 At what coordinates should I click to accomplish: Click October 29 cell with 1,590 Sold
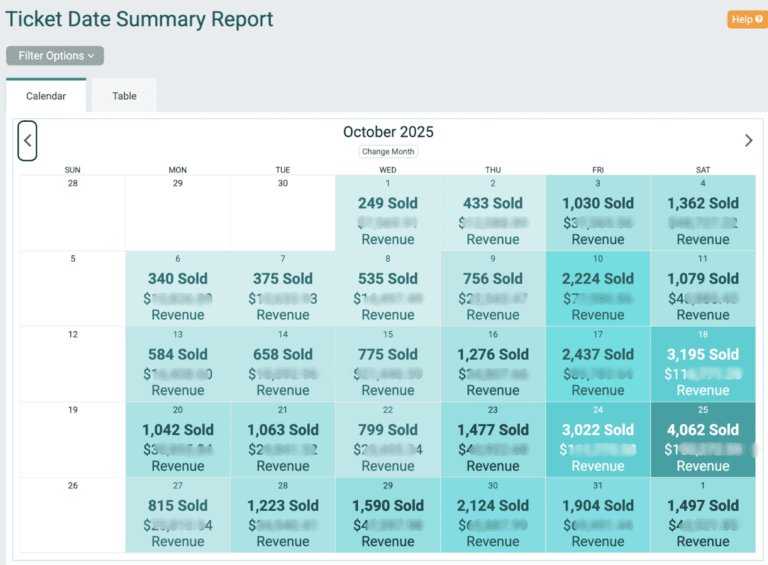tap(388, 515)
